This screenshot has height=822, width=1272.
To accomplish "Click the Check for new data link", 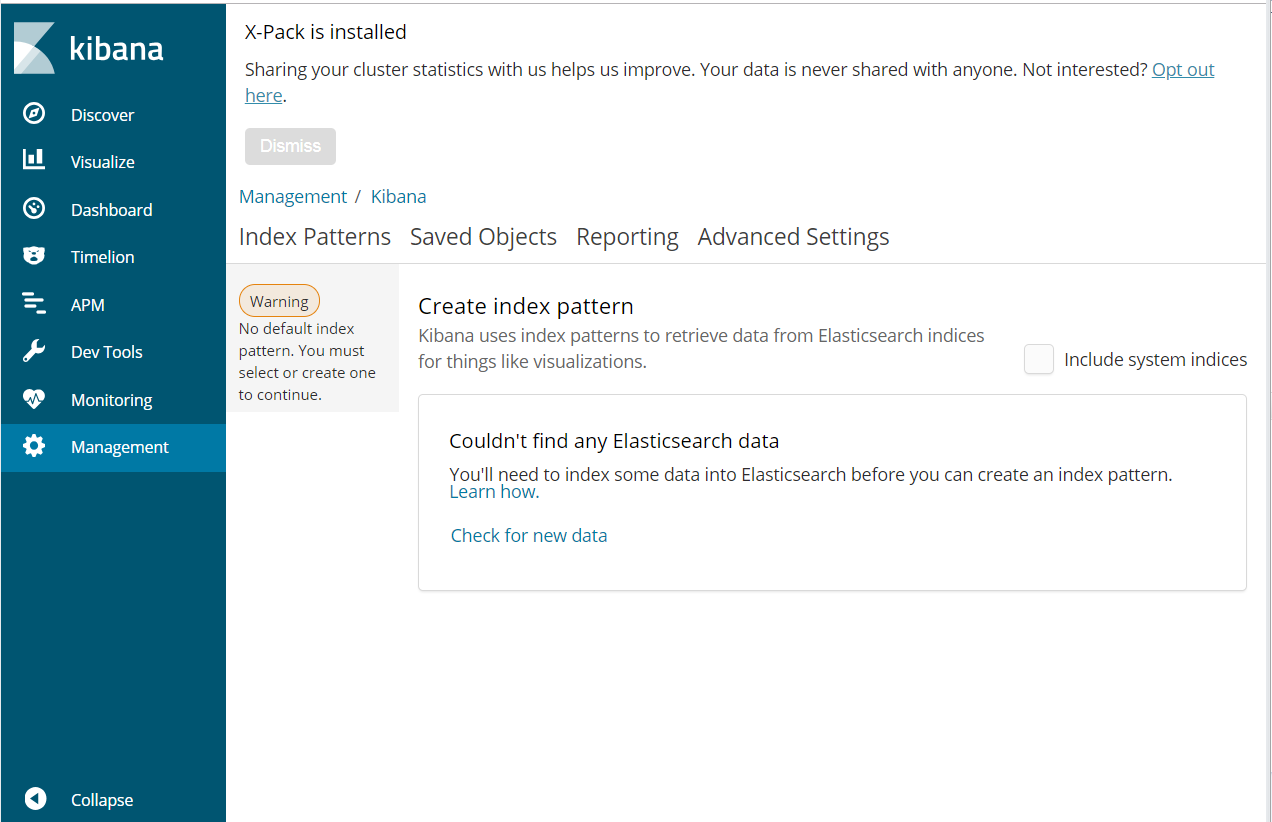I will [x=529, y=535].
